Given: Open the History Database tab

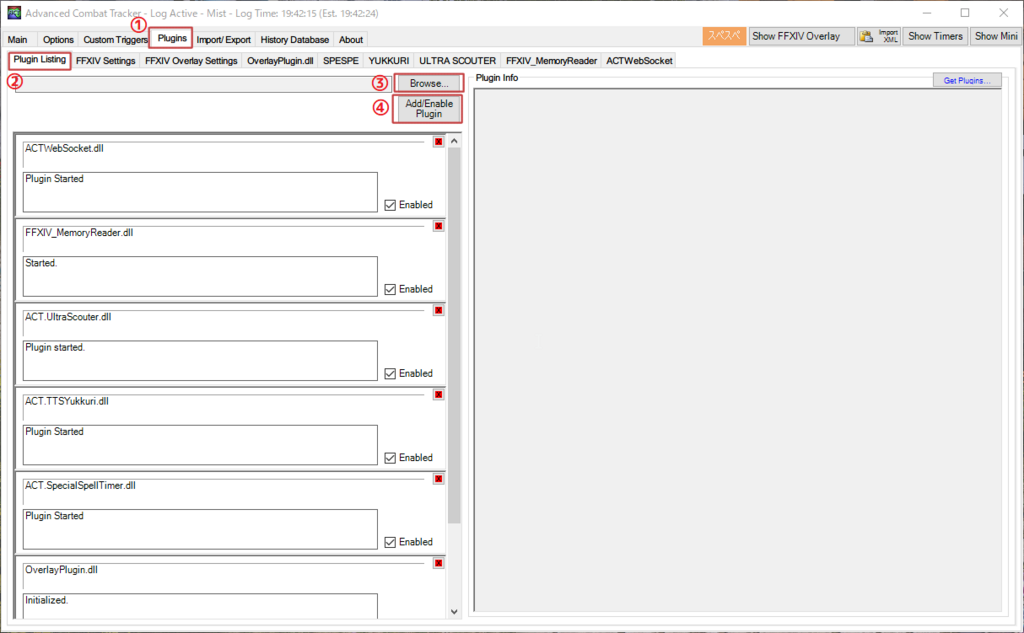Looking at the screenshot, I should pos(295,40).
